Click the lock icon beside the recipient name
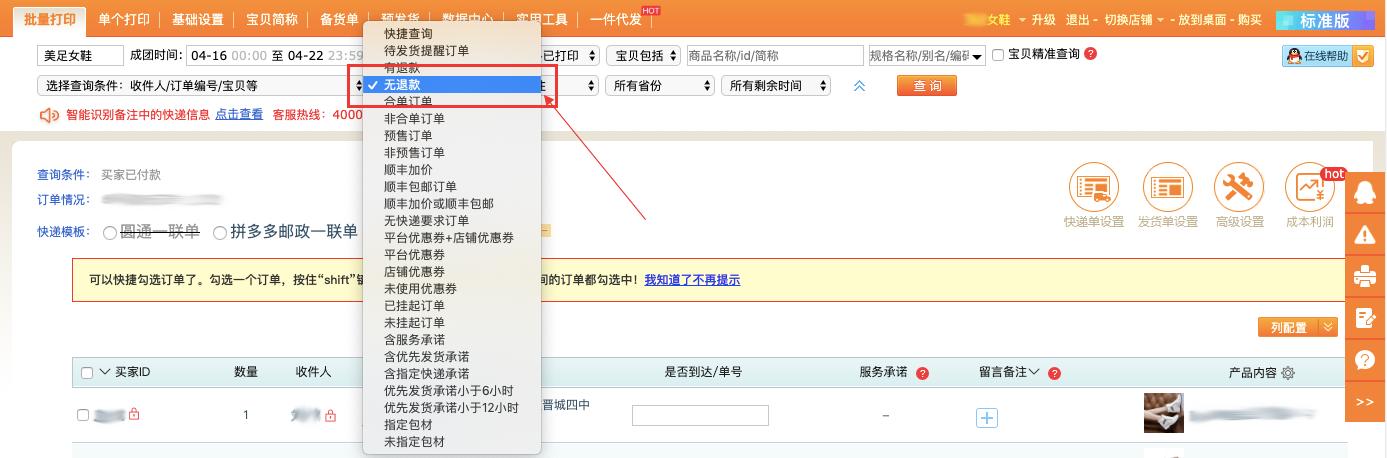 coord(331,415)
